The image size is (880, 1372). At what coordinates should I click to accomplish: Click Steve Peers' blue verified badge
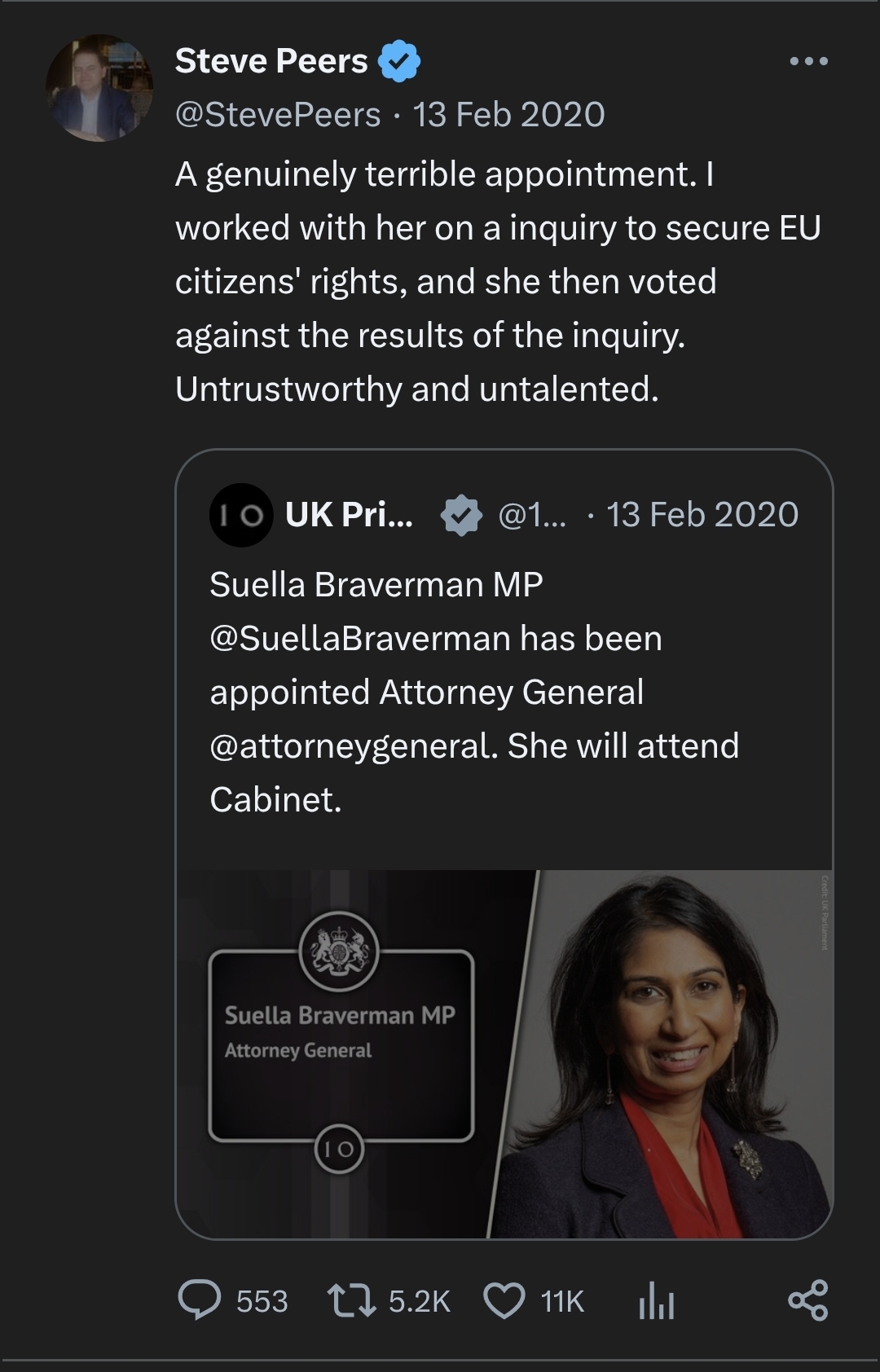click(399, 62)
